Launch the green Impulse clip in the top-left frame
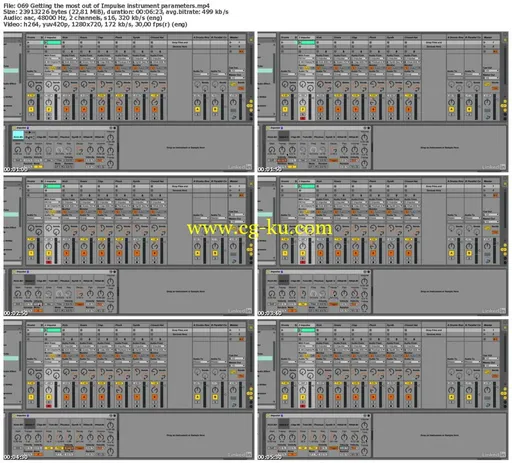 pyautogui.click(x=53, y=43)
